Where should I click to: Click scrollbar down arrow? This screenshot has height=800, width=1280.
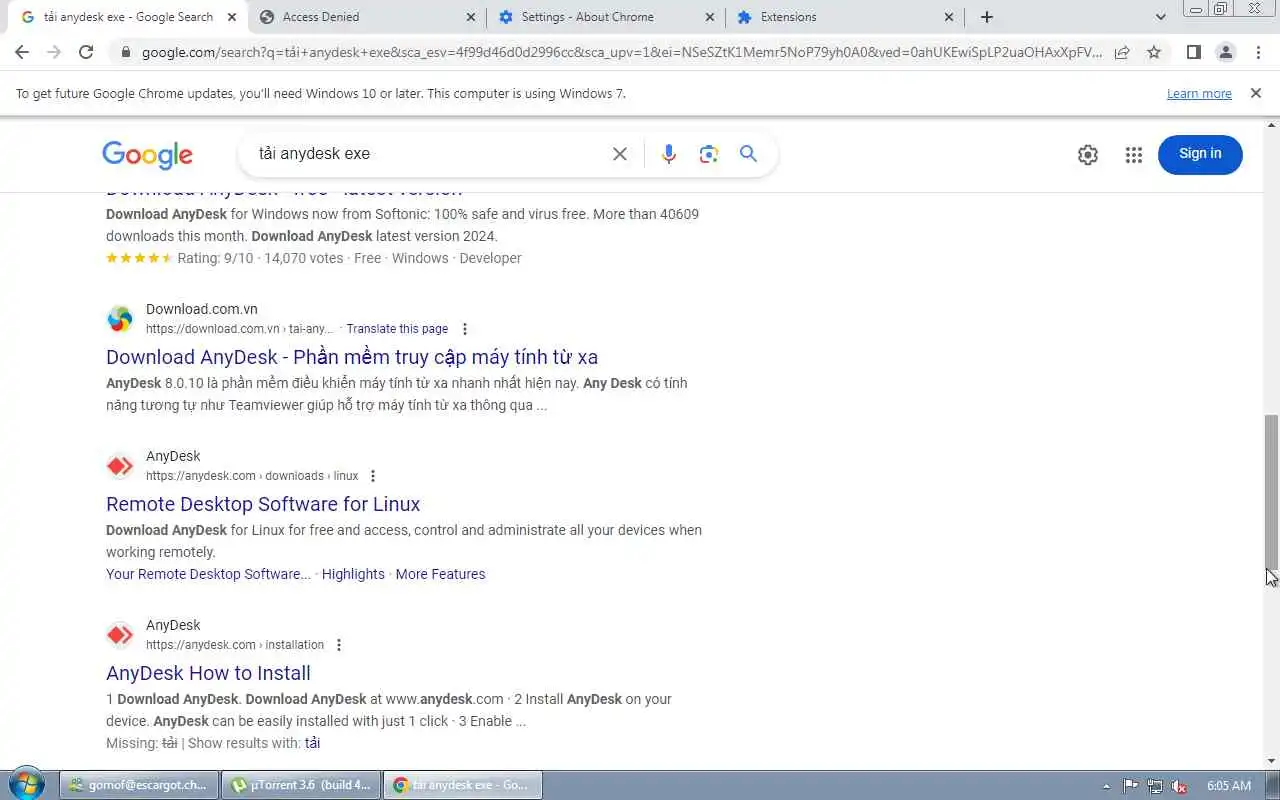click(x=1271, y=761)
